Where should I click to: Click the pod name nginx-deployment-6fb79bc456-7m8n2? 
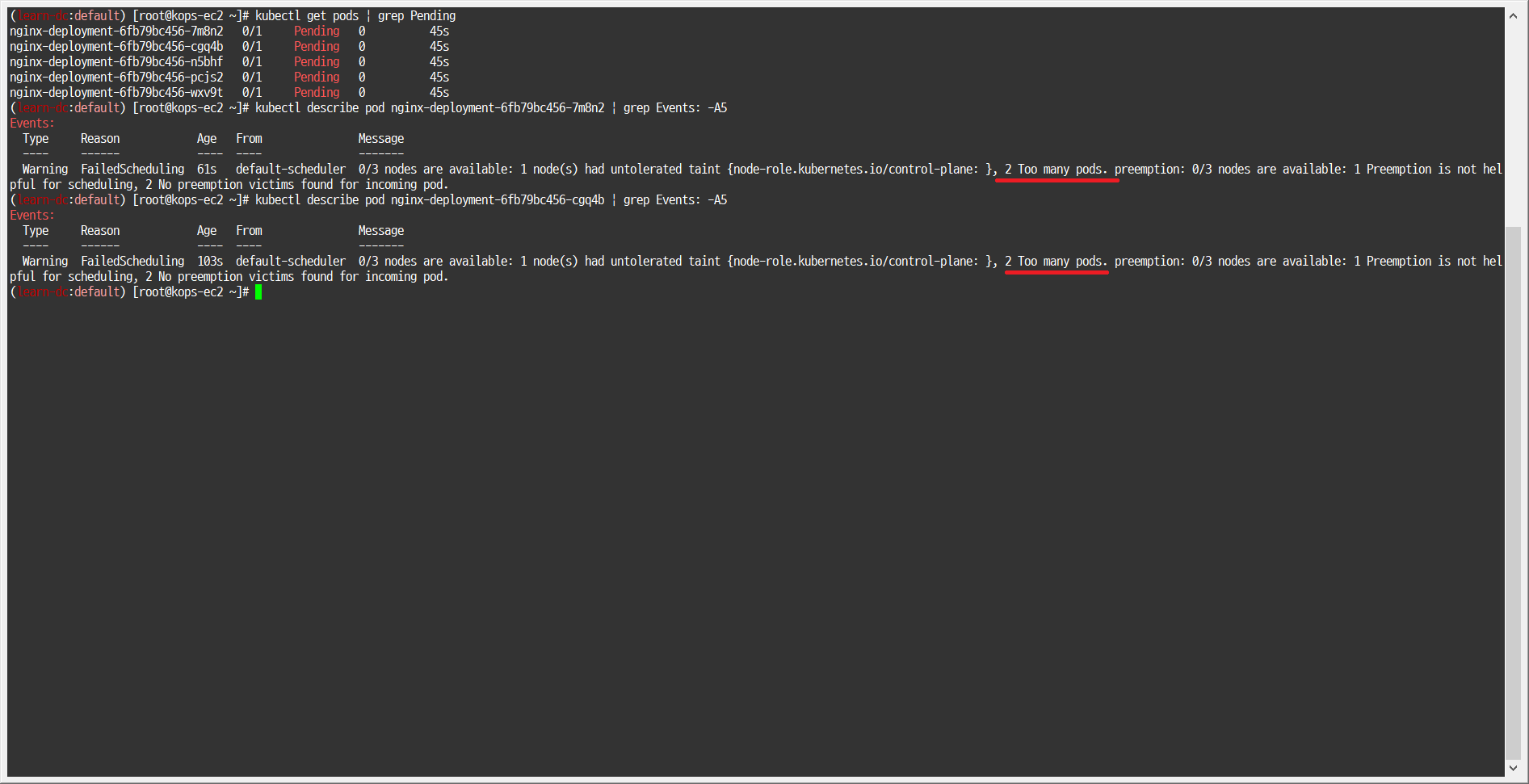(x=116, y=31)
